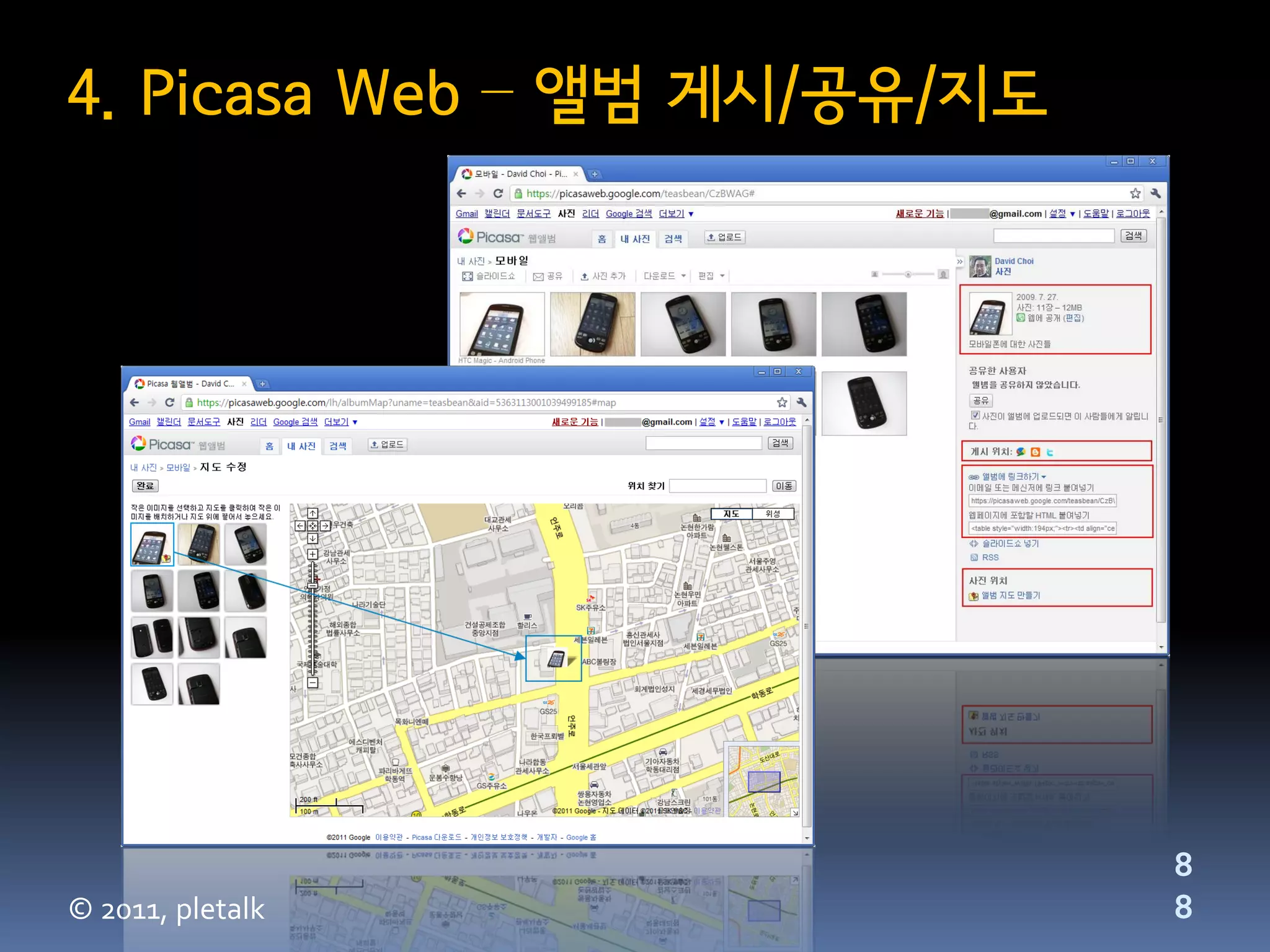The height and width of the screenshot is (952, 1270).
Task: Click the map zoom slider handle
Action: coord(313,586)
